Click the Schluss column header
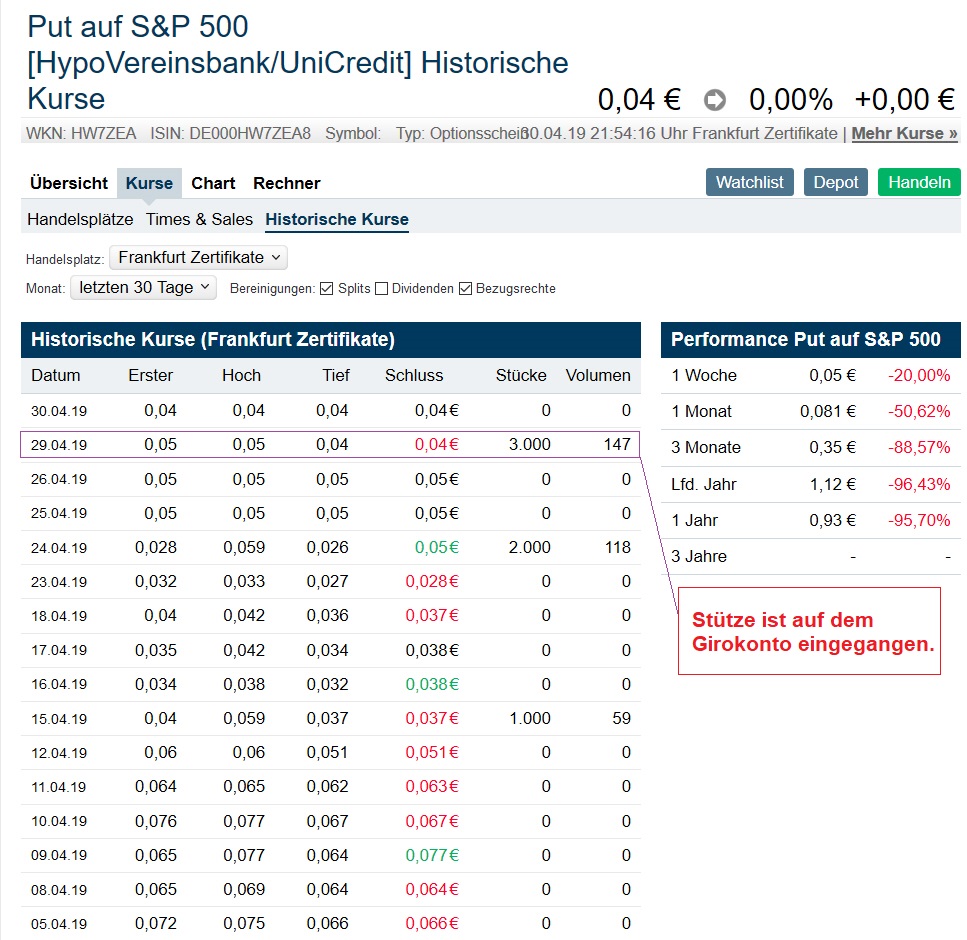The width and height of the screenshot is (967, 940). point(414,375)
